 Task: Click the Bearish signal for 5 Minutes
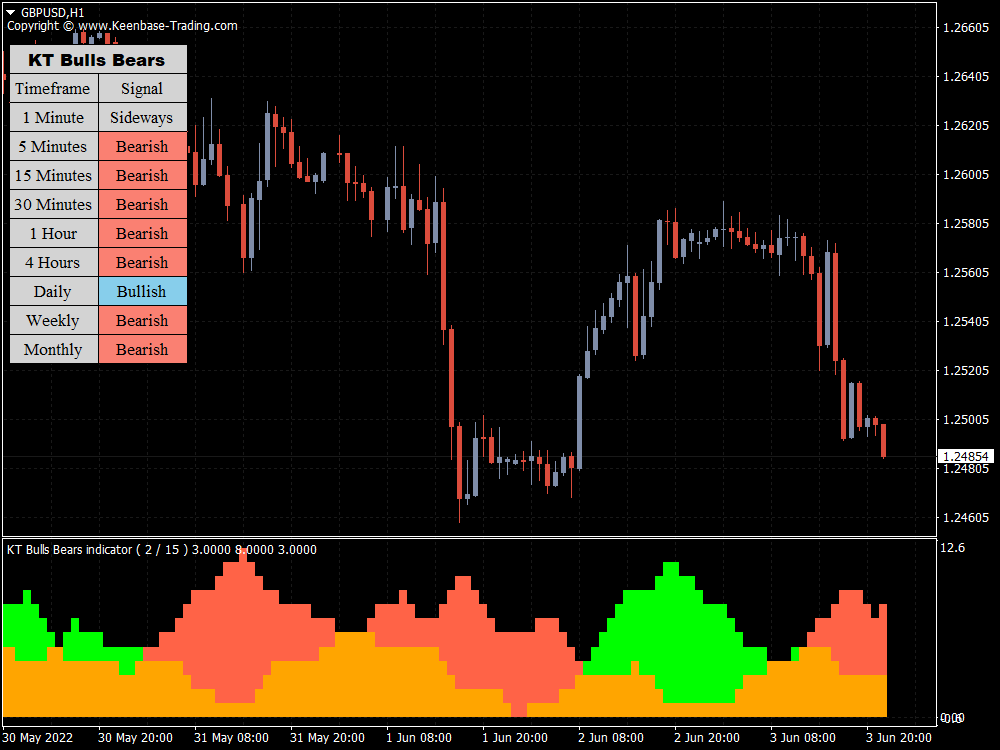(143, 146)
